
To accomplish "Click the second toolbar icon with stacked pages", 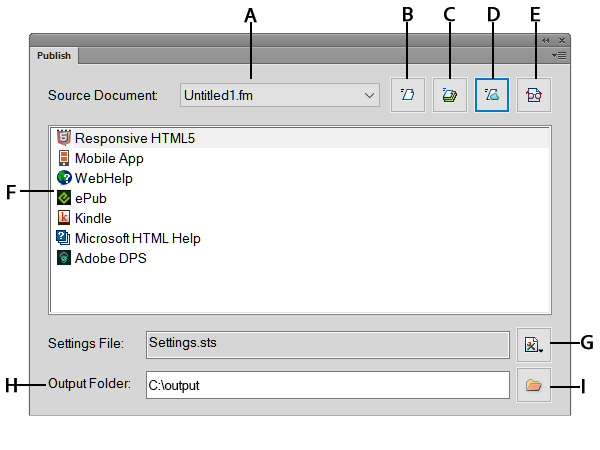I will pos(450,96).
